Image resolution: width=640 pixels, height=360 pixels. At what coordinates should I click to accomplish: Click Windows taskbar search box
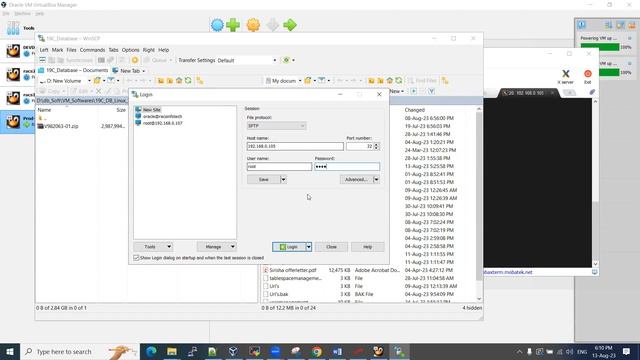coord(80,351)
